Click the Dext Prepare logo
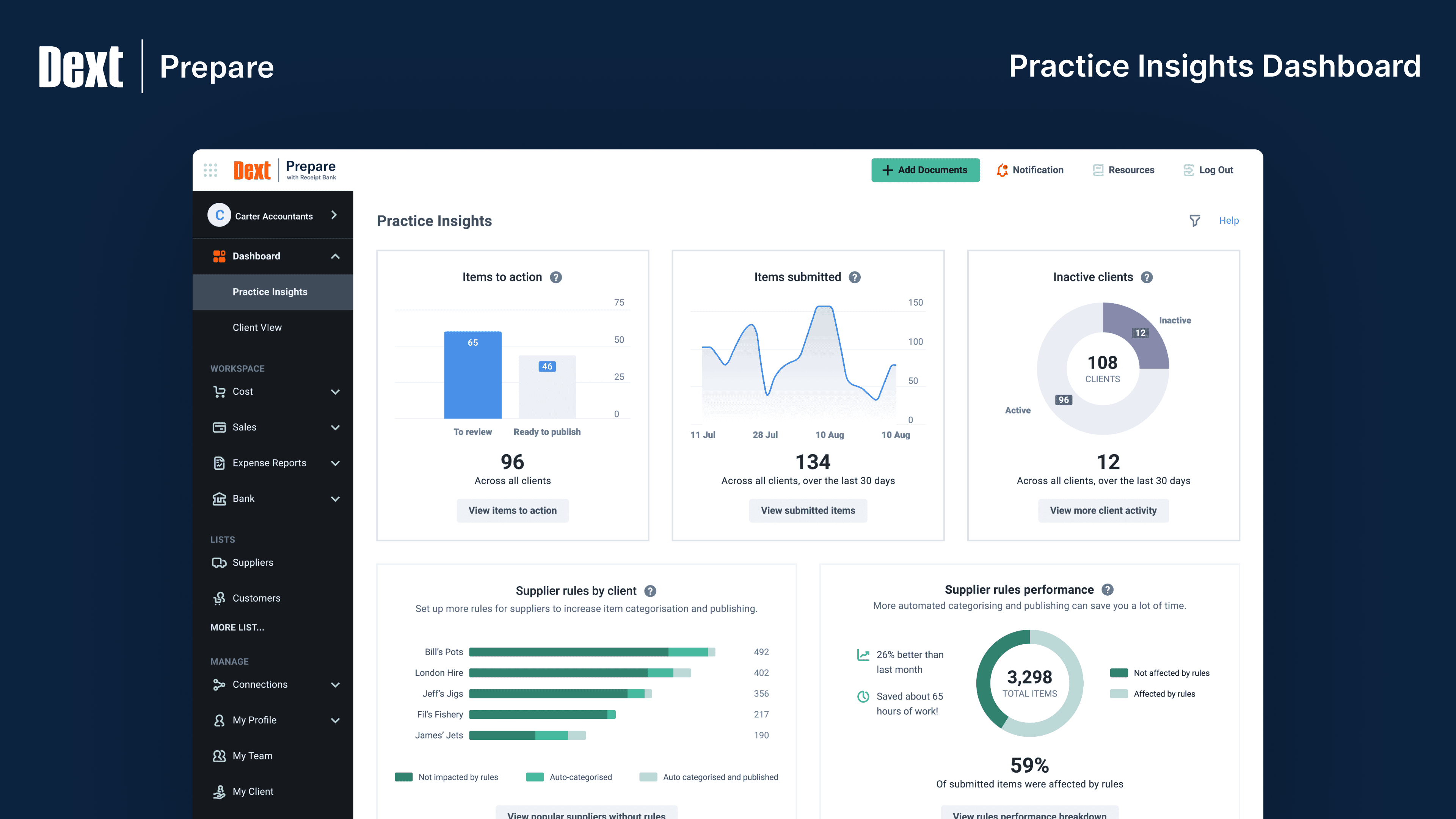The height and width of the screenshot is (819, 1456). [285, 170]
